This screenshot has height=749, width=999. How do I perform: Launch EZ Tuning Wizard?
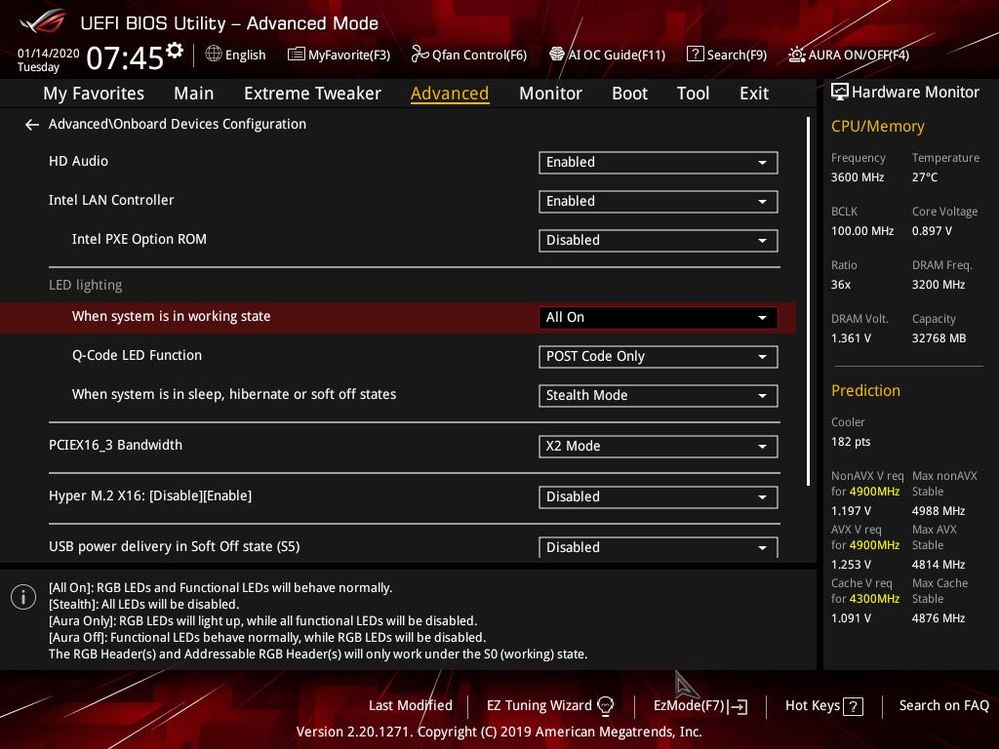coord(550,706)
